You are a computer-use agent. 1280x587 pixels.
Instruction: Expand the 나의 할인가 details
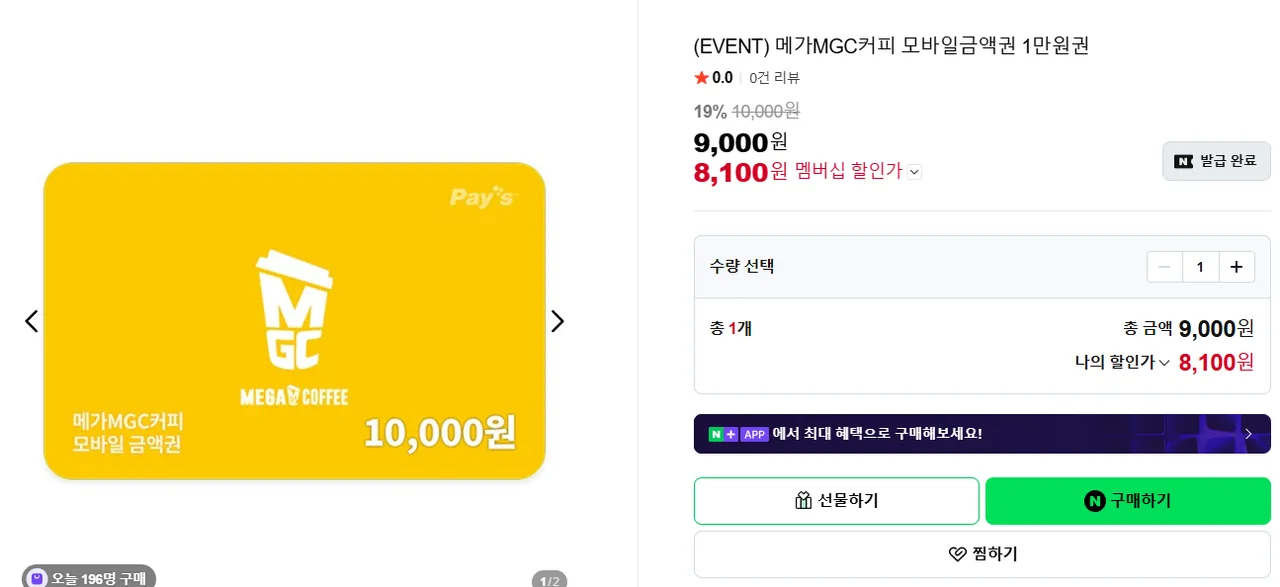point(1164,363)
